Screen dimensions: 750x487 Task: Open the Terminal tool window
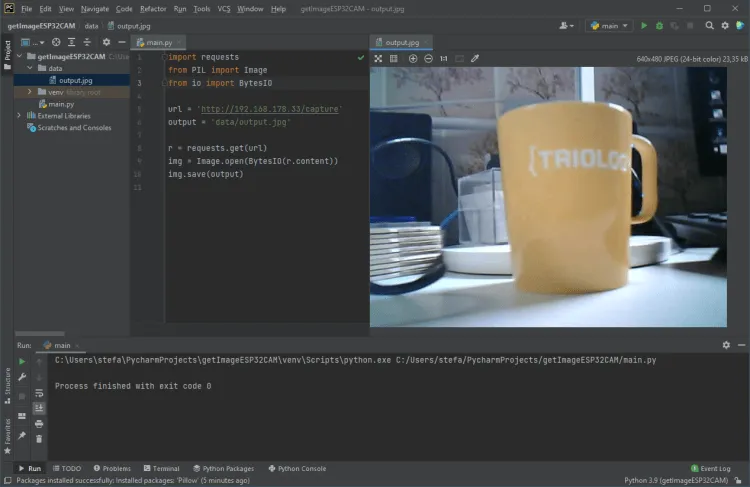(x=162, y=468)
